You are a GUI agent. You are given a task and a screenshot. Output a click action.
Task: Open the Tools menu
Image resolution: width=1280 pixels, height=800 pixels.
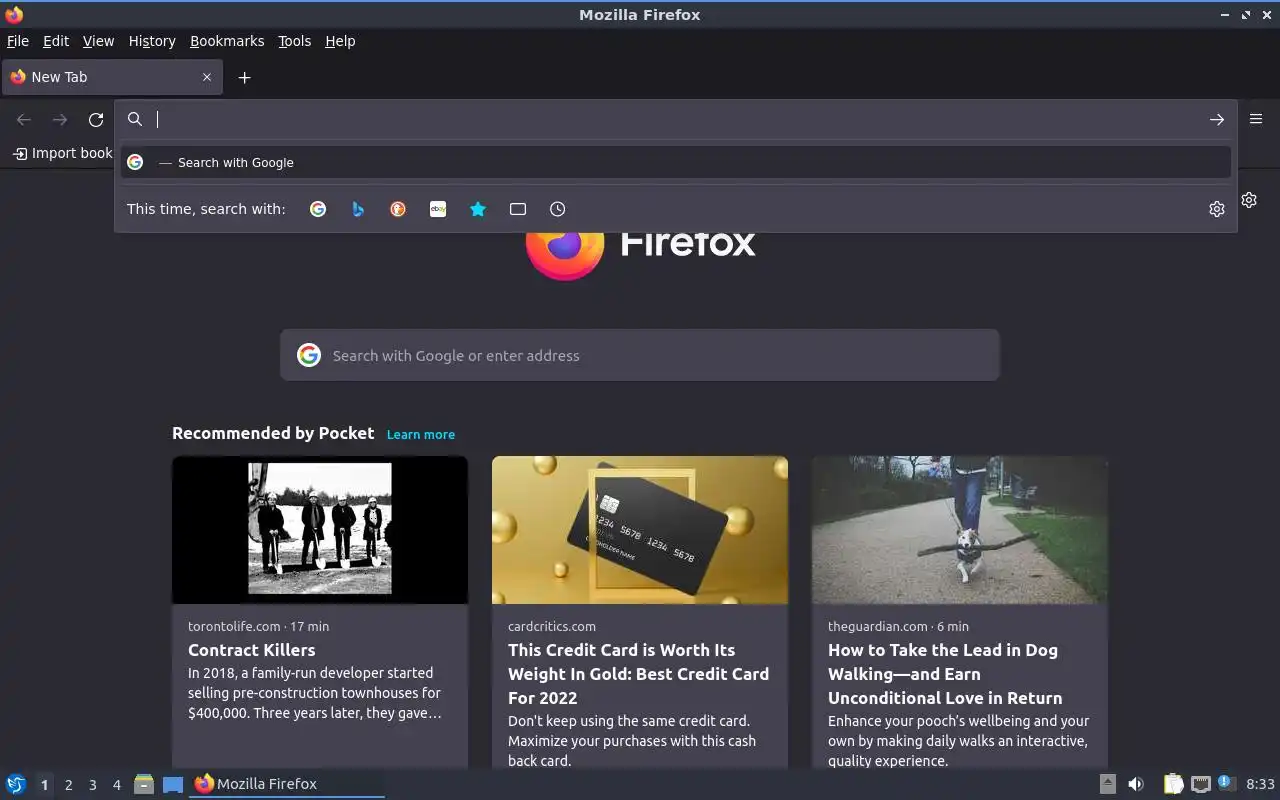click(294, 41)
